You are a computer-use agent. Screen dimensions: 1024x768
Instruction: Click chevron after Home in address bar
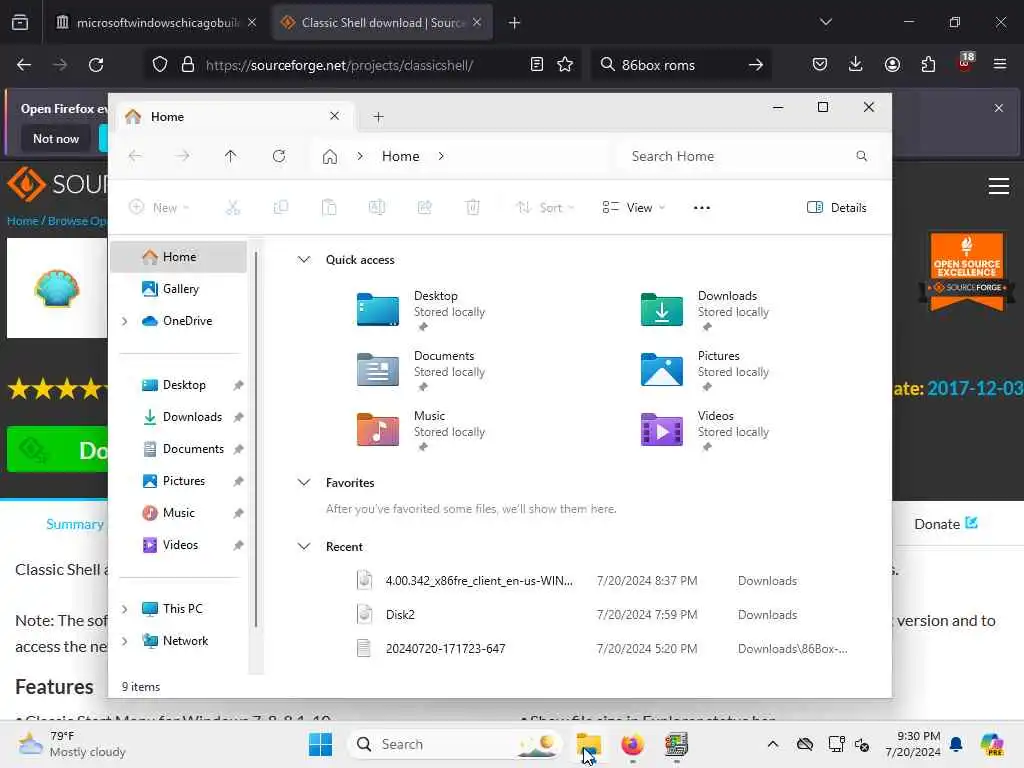coord(441,156)
